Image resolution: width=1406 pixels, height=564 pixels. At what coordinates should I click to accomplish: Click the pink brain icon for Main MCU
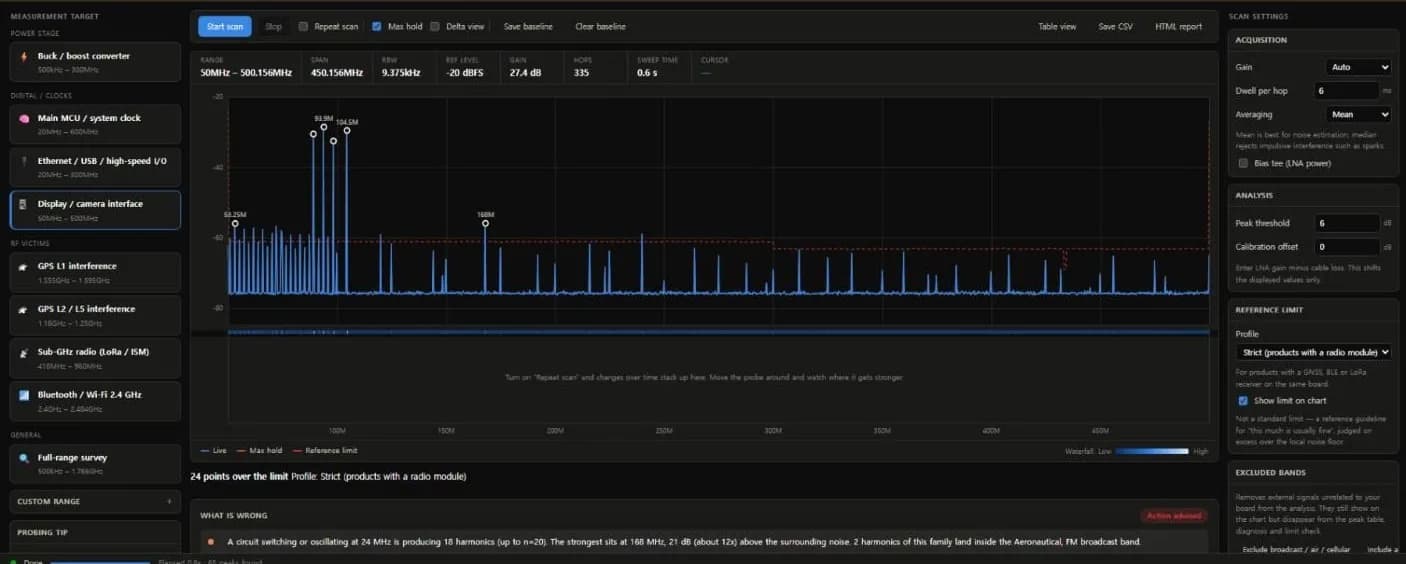click(23, 118)
